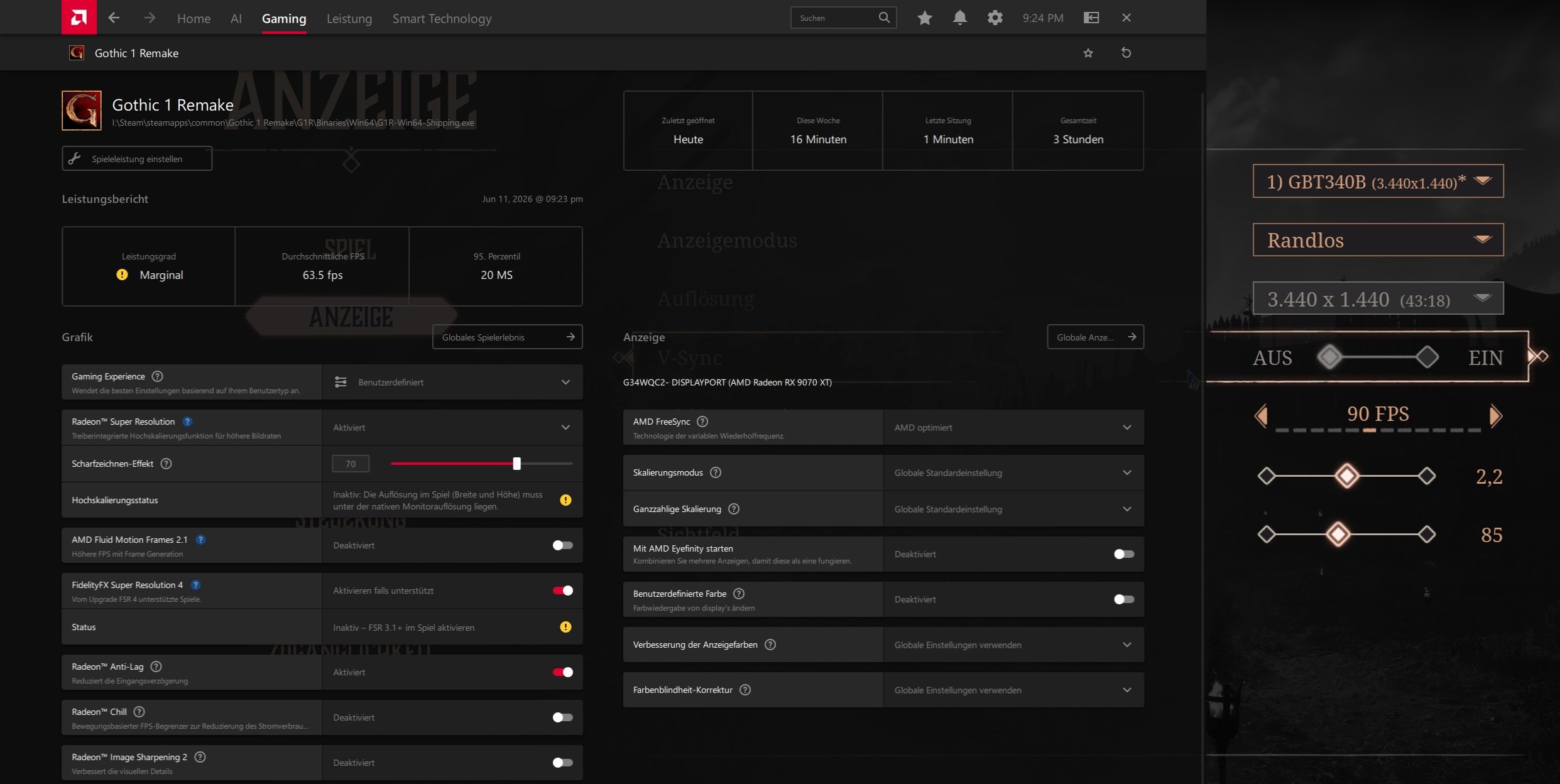Open Skalierungsmodus dropdown
The image size is (1560, 784).
tap(1013, 472)
